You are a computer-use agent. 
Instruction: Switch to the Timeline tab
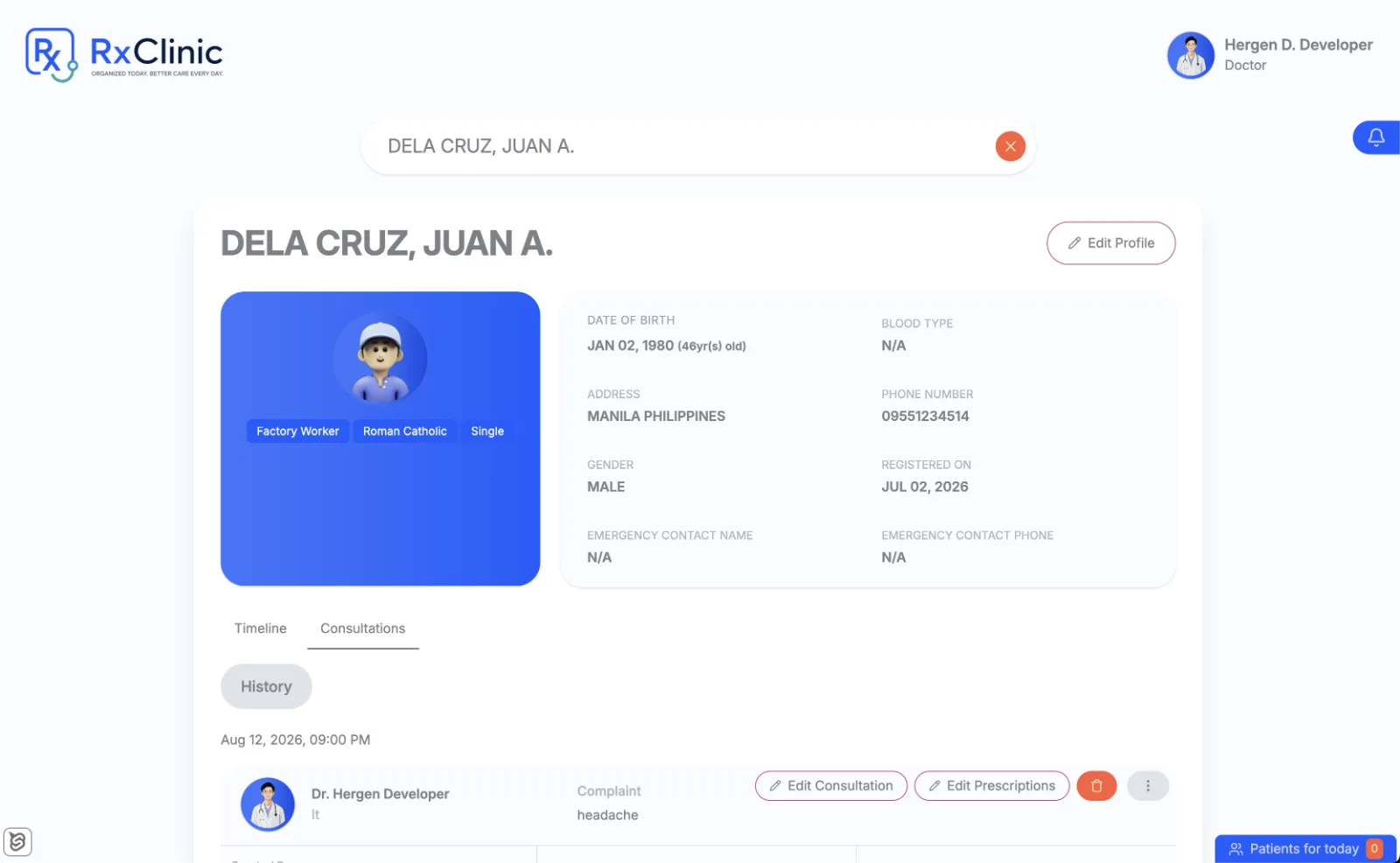pyautogui.click(x=260, y=628)
